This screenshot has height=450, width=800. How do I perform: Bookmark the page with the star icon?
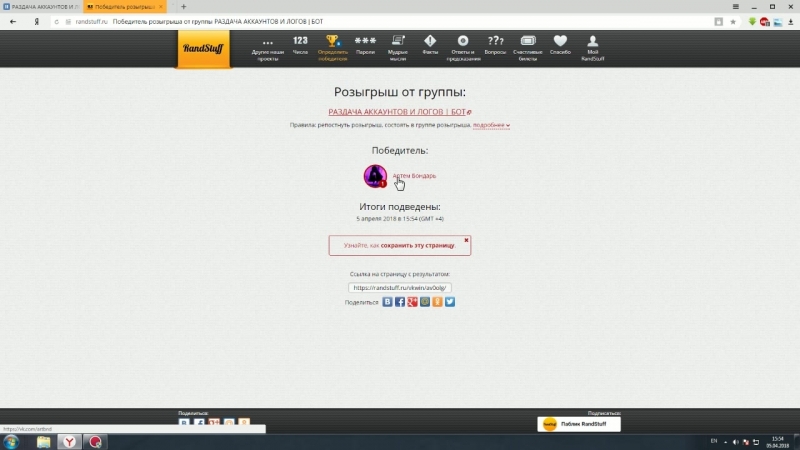[733, 21]
